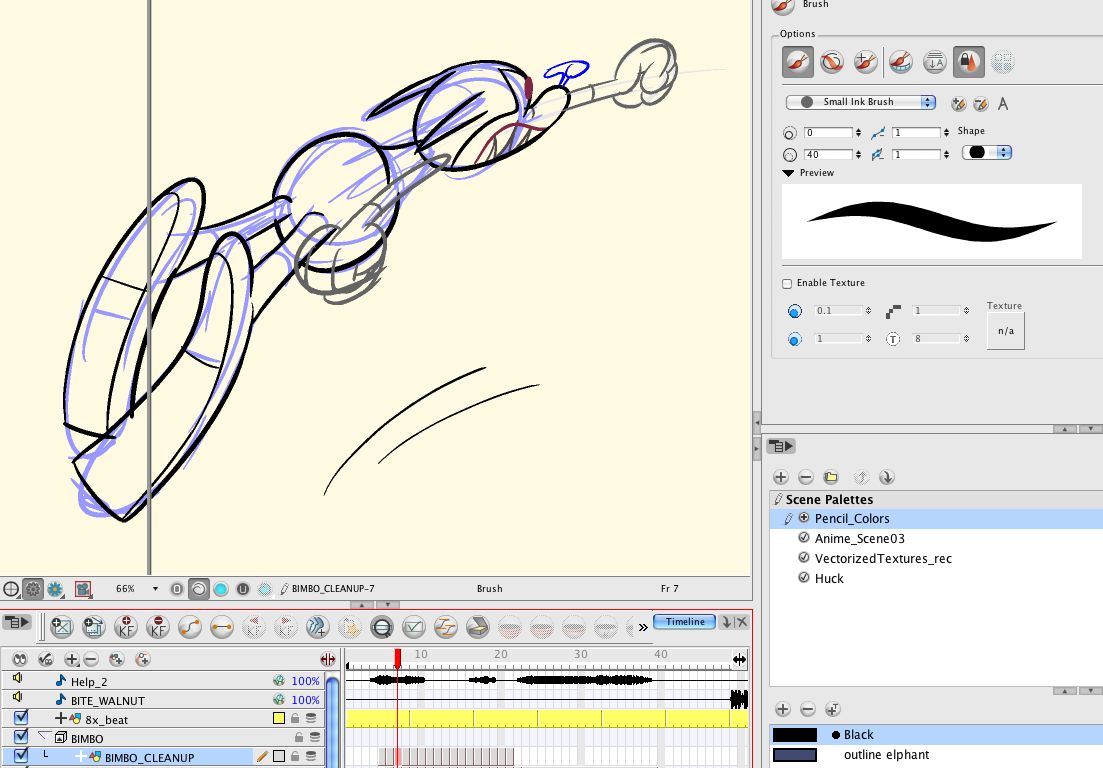Open the Small Ink Brush preset dropdown
Image resolution: width=1103 pixels, height=768 pixels.
point(860,102)
